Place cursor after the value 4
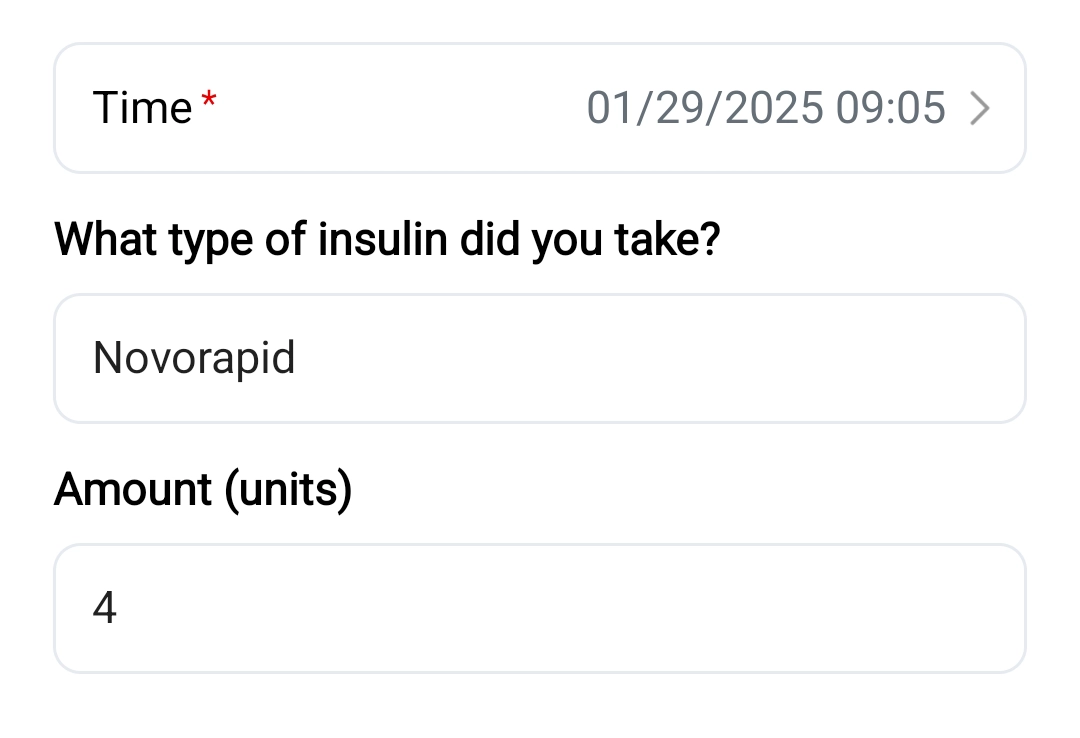The height and width of the screenshot is (738, 1080). (120, 608)
